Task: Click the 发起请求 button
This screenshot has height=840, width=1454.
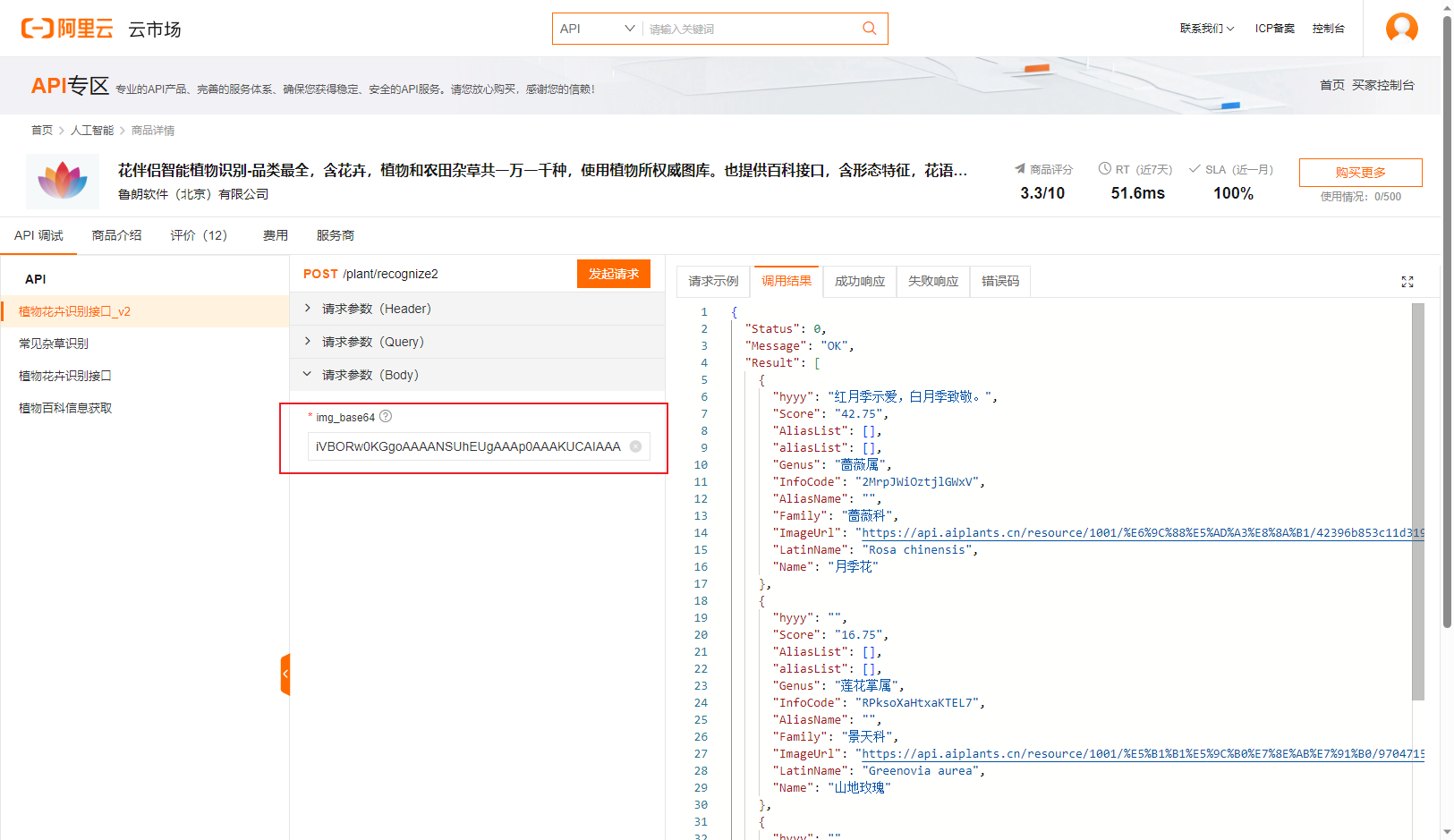Action: [x=614, y=274]
